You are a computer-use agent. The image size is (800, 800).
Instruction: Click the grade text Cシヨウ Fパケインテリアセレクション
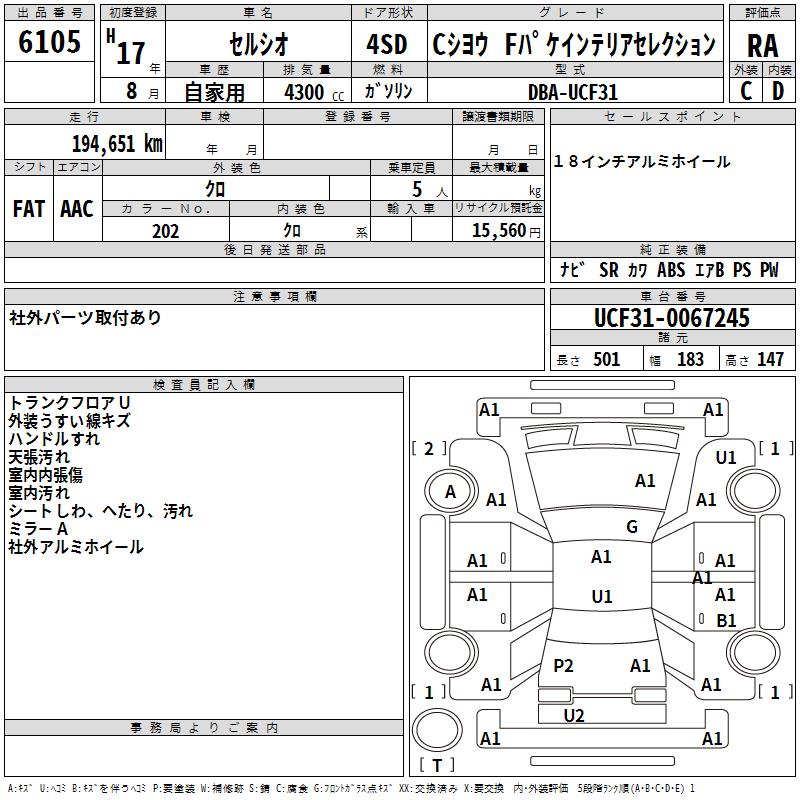[x=574, y=44]
